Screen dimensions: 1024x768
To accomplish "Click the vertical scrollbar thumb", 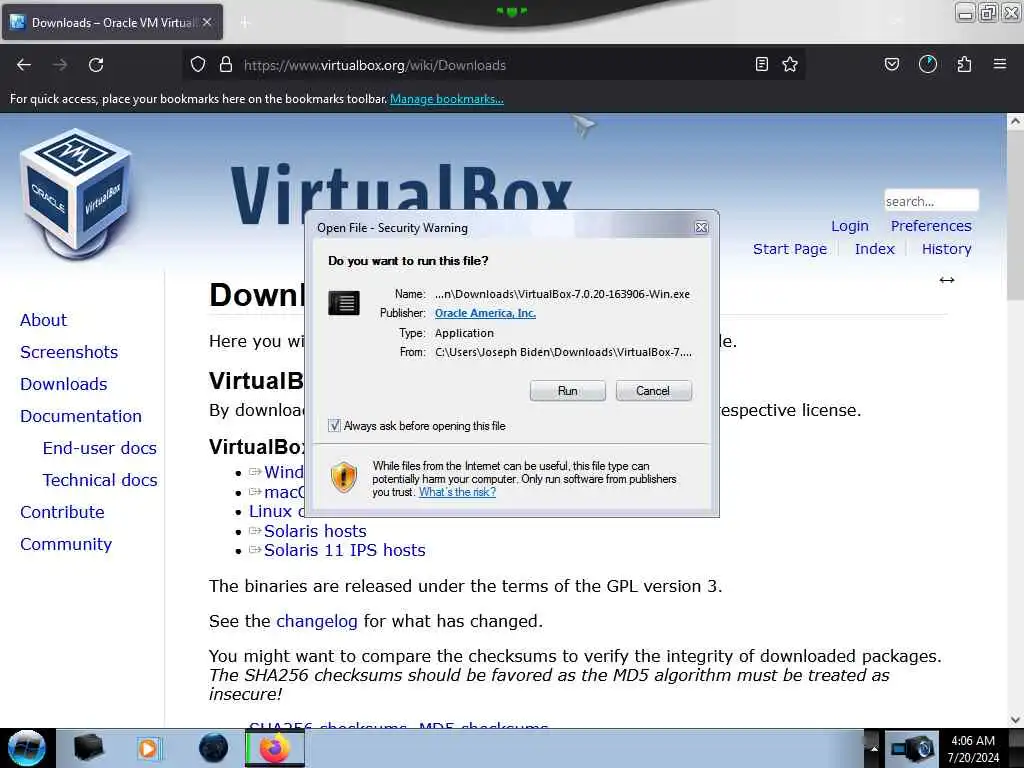I will coord(1015,215).
